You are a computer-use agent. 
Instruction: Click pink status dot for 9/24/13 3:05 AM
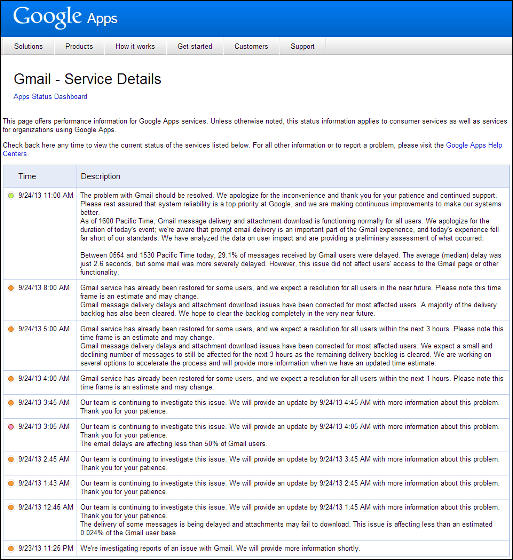point(11,426)
